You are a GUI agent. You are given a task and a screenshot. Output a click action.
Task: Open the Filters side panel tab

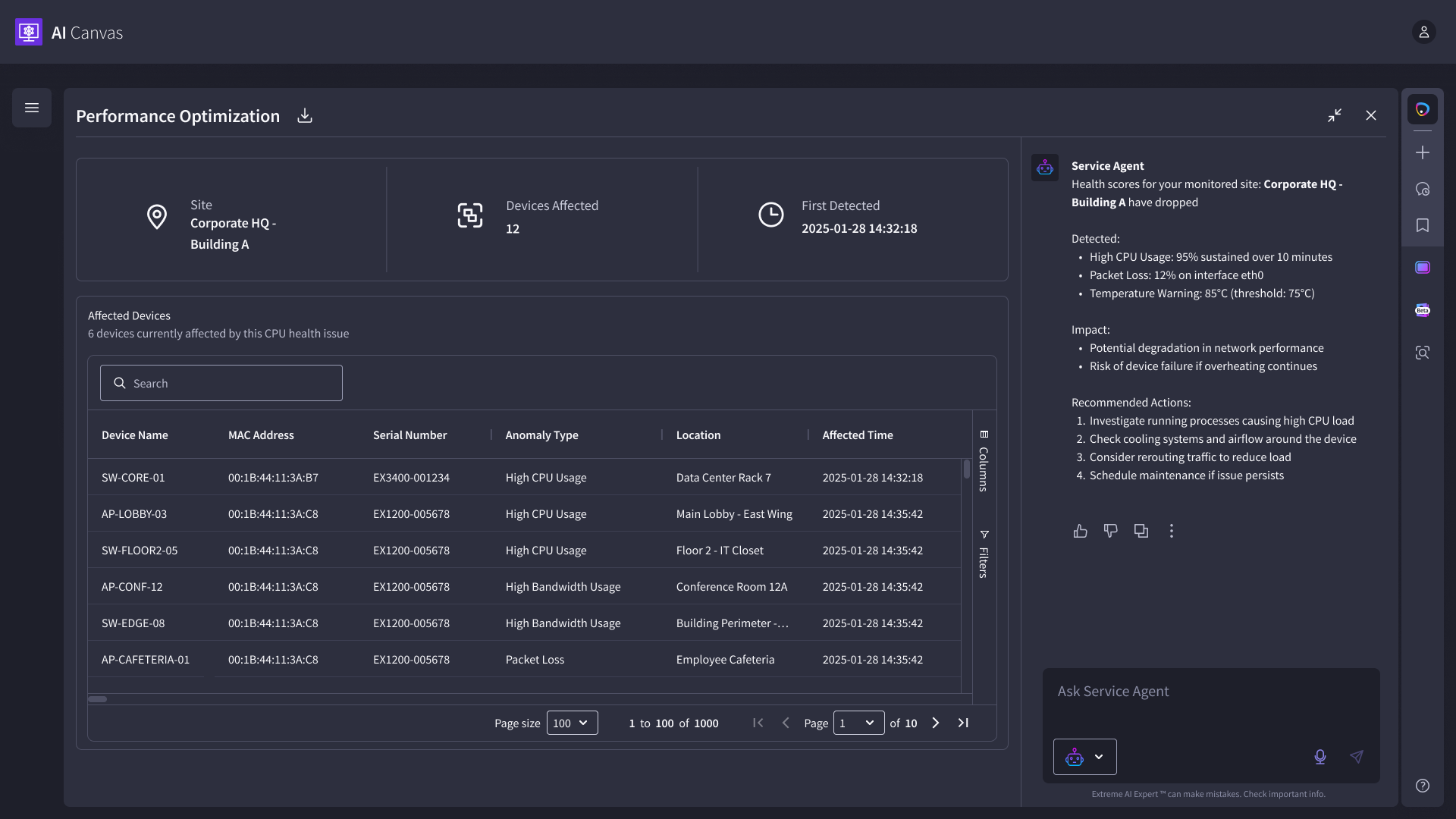point(984,554)
